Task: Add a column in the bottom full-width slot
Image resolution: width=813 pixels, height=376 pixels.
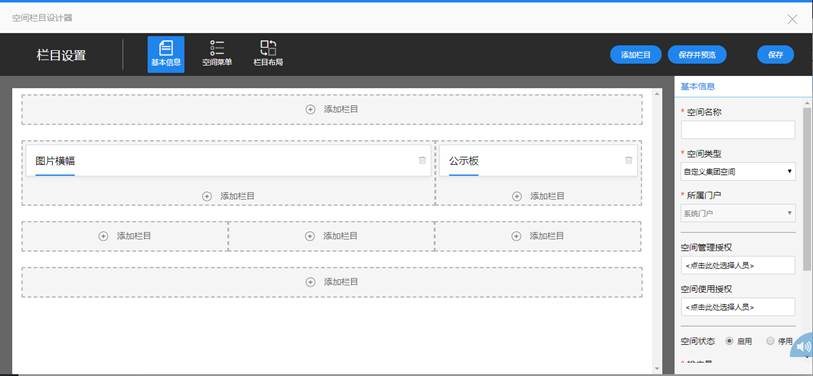Action: point(332,282)
